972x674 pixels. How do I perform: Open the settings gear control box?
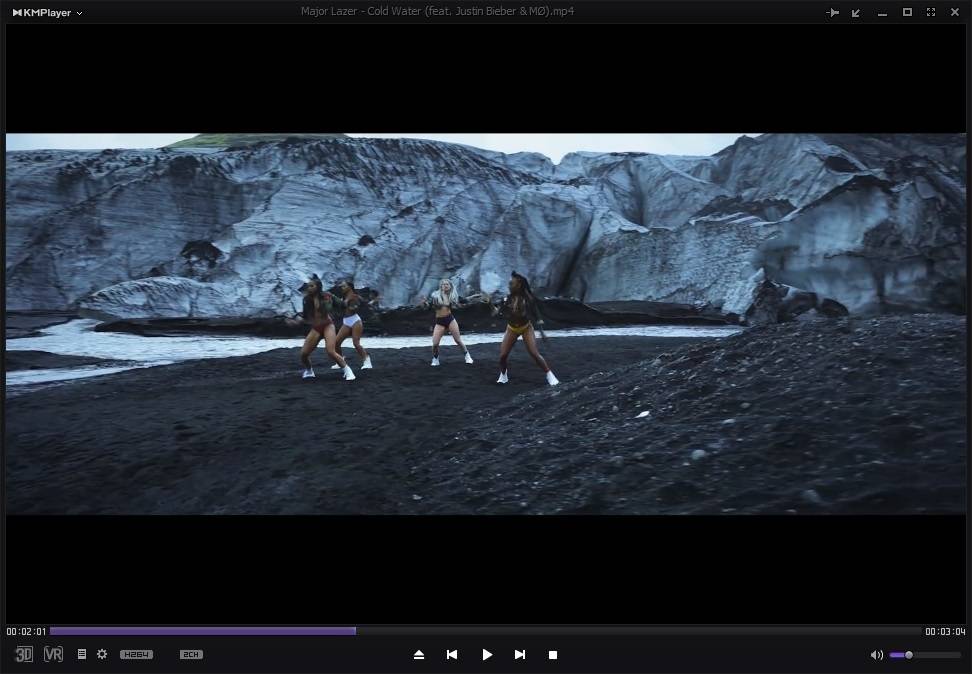(x=102, y=654)
